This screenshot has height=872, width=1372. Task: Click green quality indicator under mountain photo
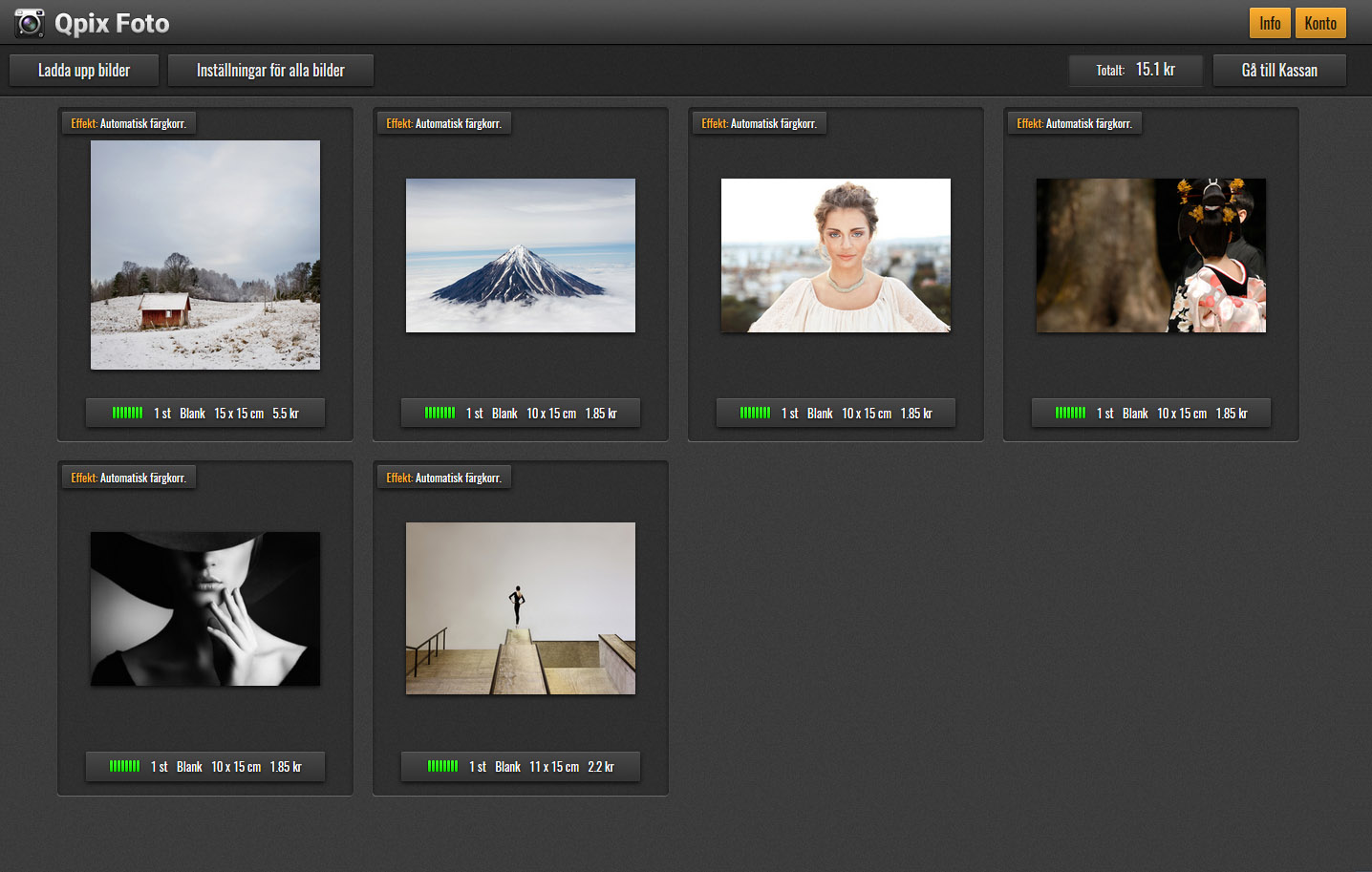439,414
